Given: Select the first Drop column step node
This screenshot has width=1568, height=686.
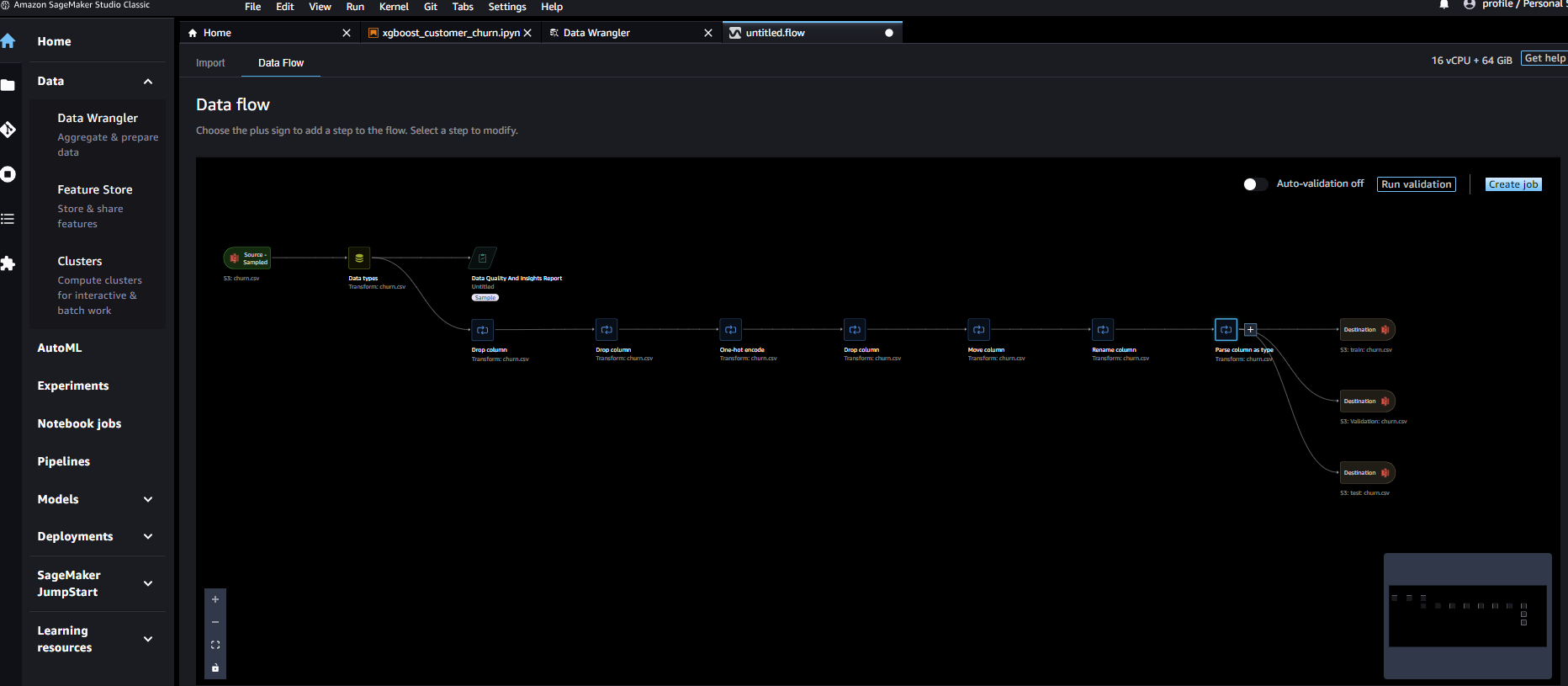Looking at the screenshot, I should click(482, 330).
